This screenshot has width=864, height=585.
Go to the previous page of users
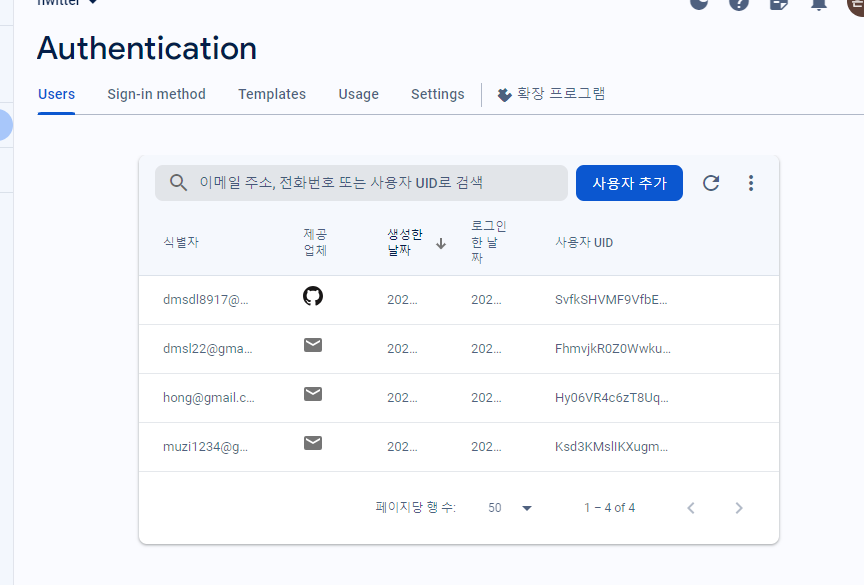tap(691, 508)
